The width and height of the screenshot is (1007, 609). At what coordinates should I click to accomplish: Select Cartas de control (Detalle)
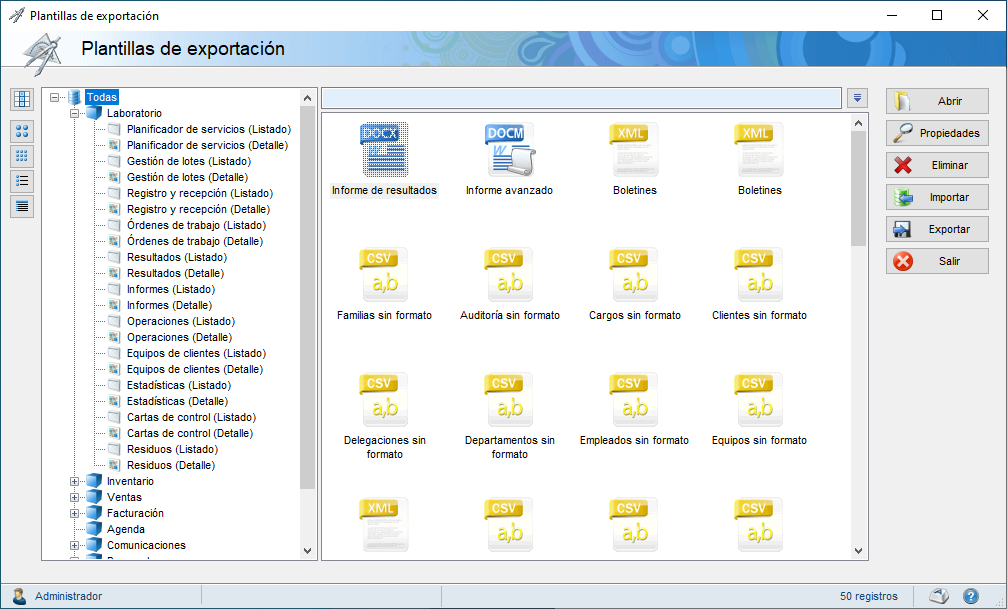coord(190,434)
